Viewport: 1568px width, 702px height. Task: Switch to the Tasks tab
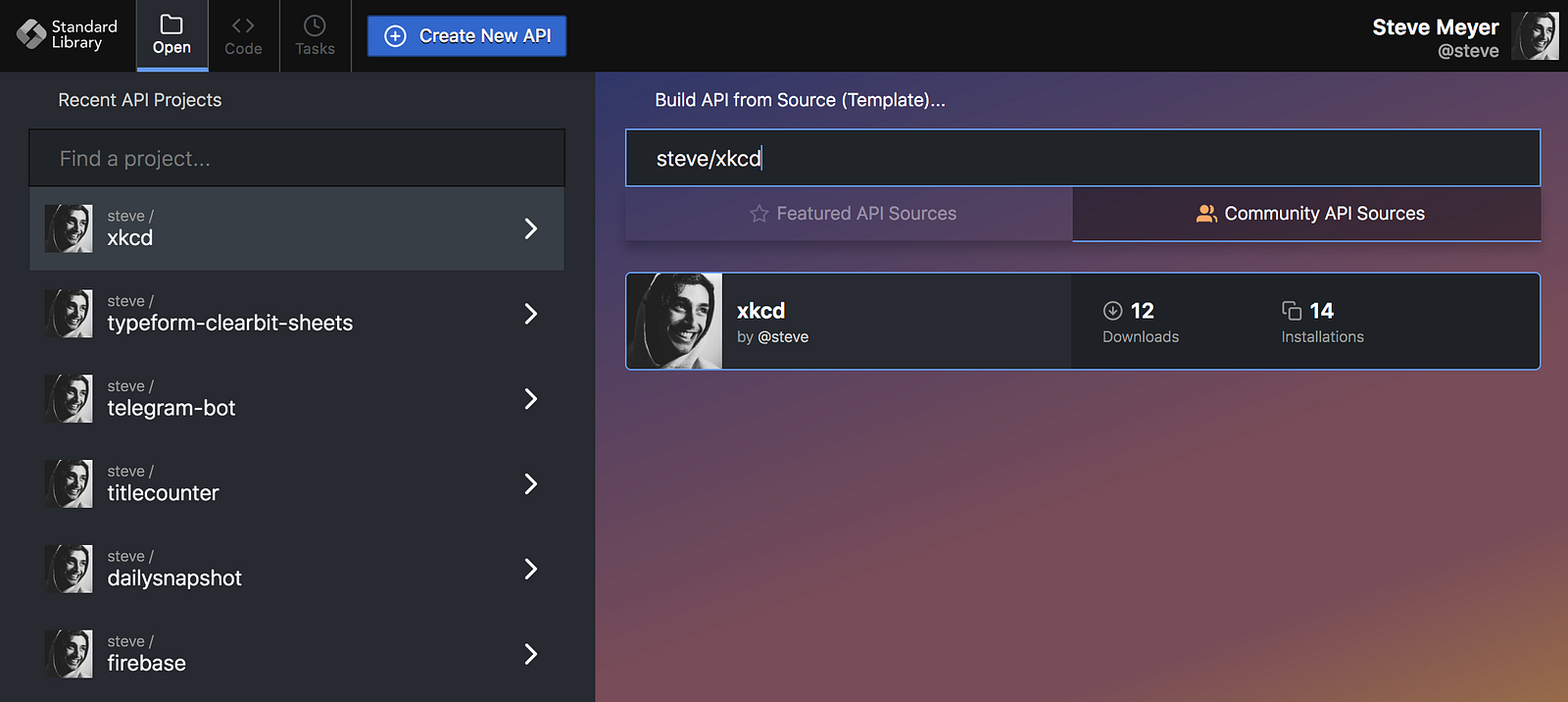[x=315, y=35]
